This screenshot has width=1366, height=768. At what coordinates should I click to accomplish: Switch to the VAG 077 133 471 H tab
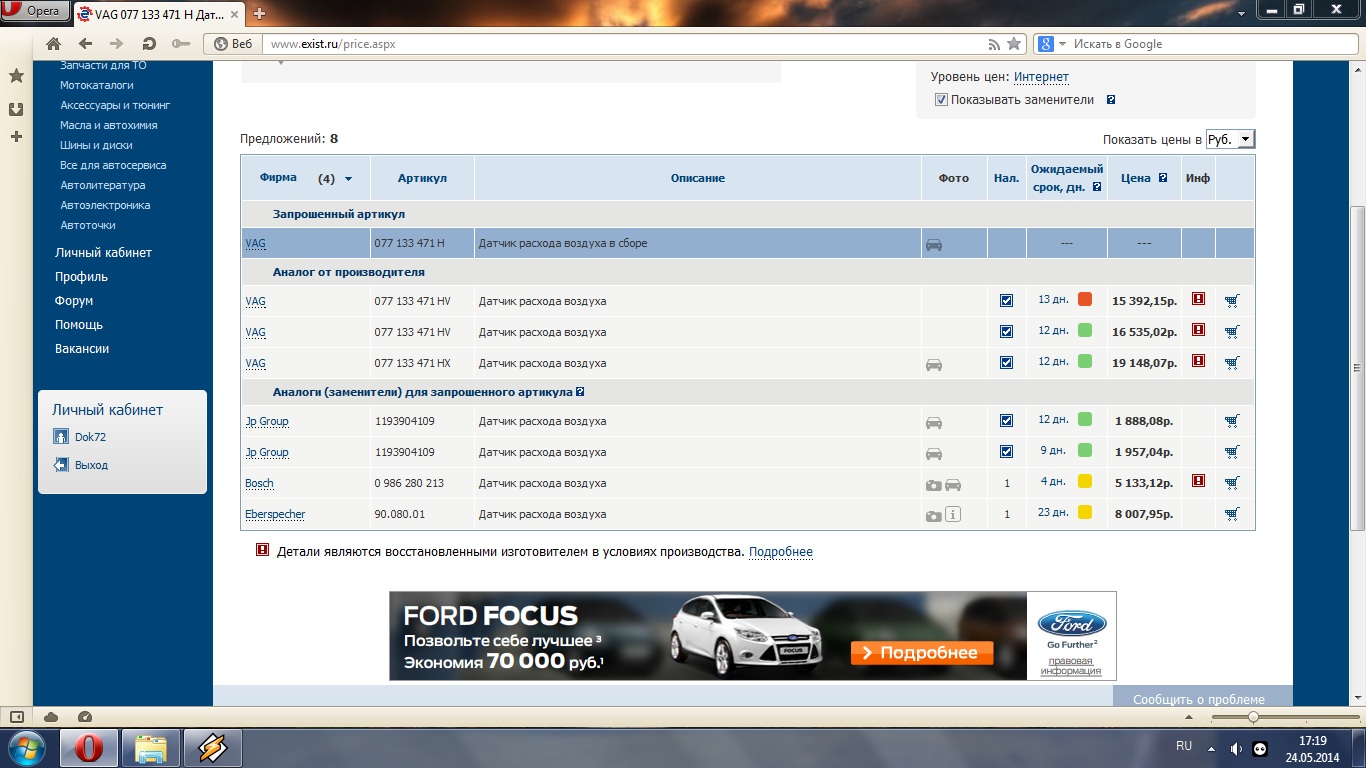pos(158,13)
